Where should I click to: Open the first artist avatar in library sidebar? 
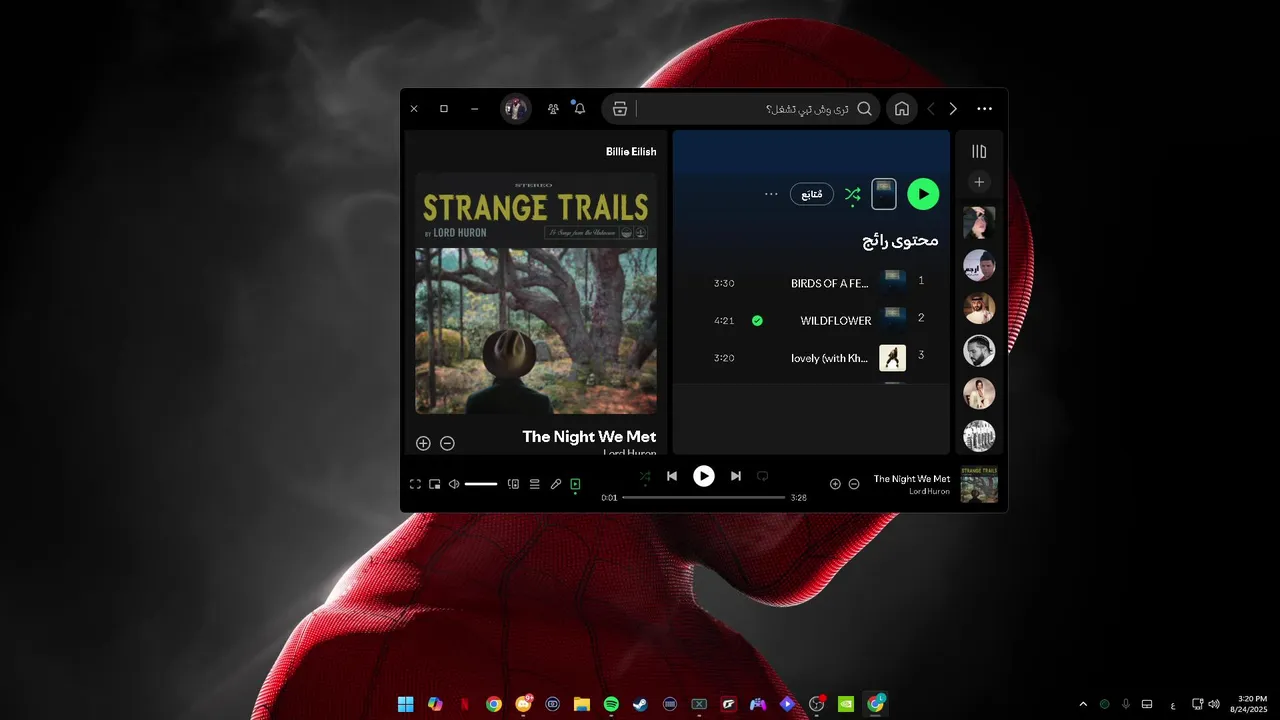point(979,223)
